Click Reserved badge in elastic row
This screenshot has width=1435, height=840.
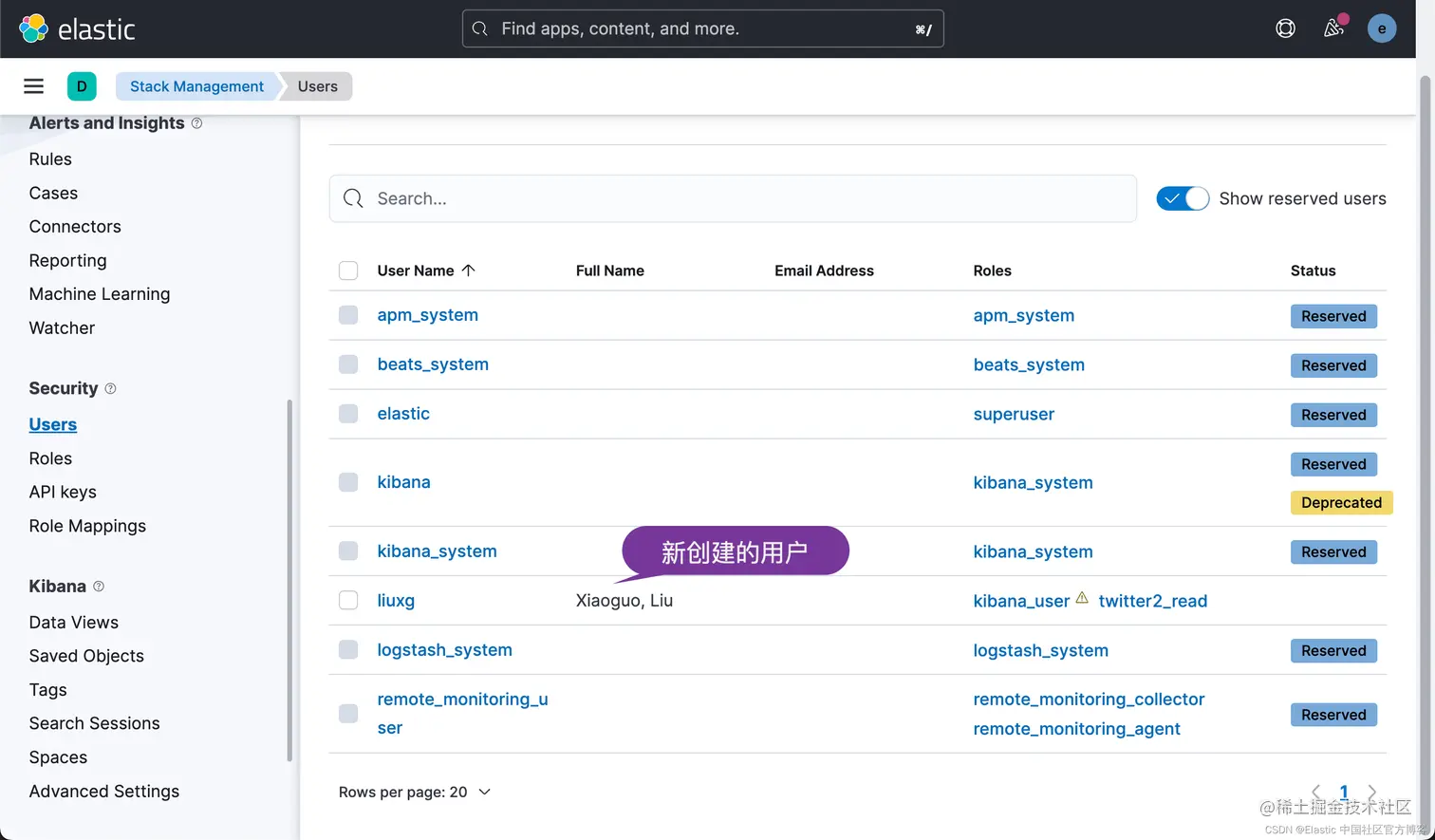click(x=1333, y=415)
